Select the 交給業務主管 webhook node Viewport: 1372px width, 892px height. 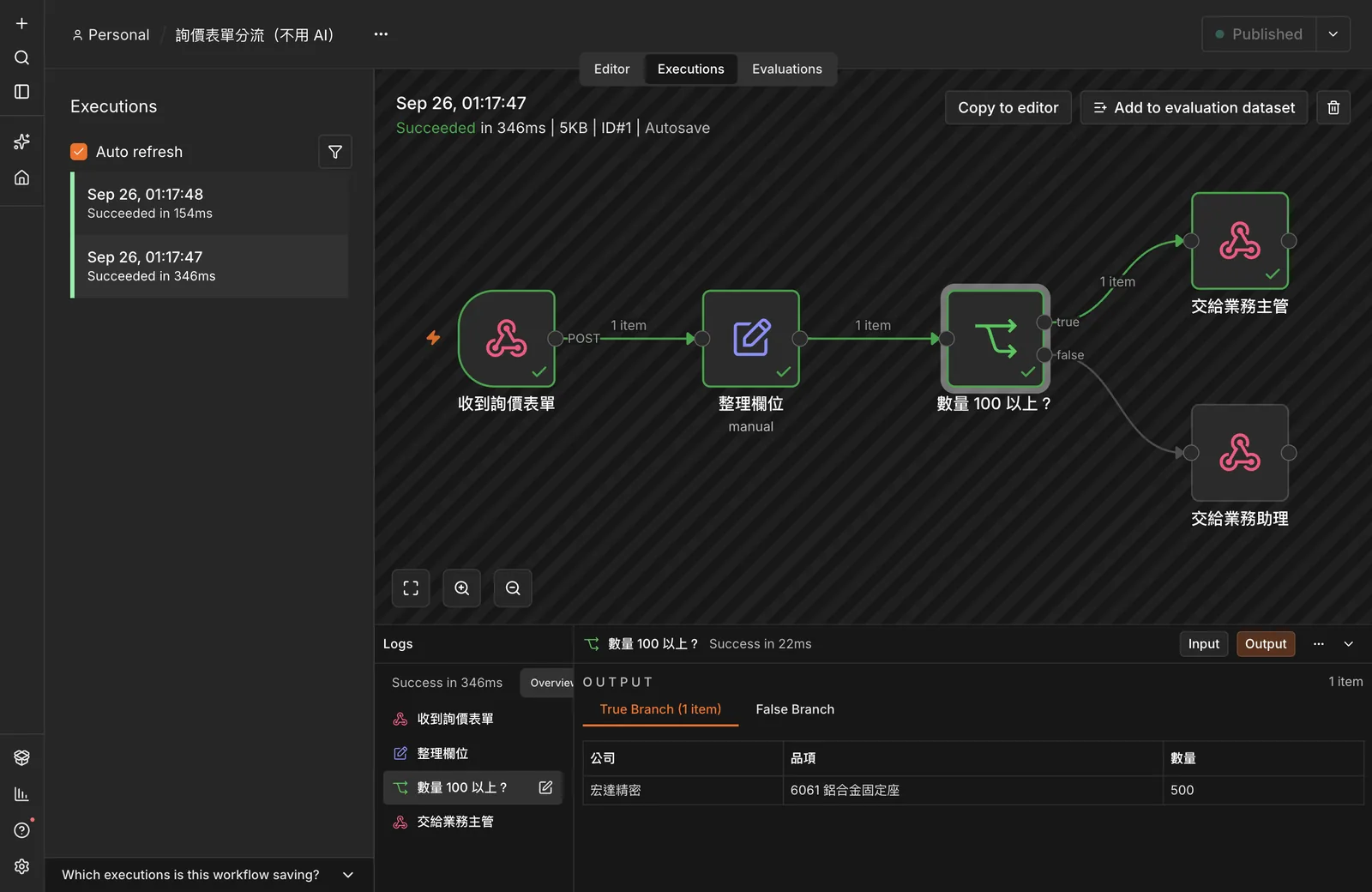[1240, 241]
